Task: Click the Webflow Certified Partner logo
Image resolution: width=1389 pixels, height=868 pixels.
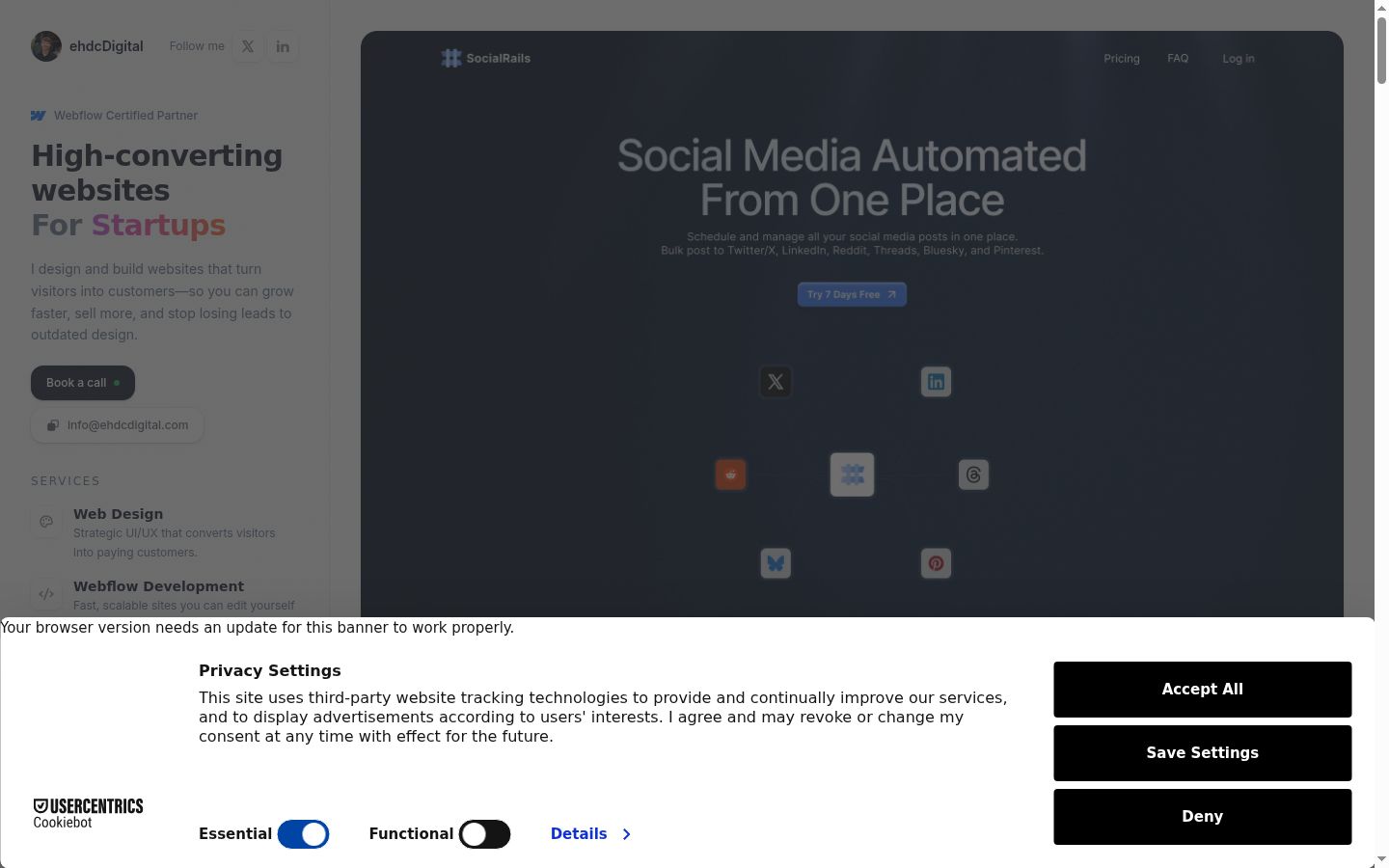Action: pyautogui.click(x=39, y=116)
